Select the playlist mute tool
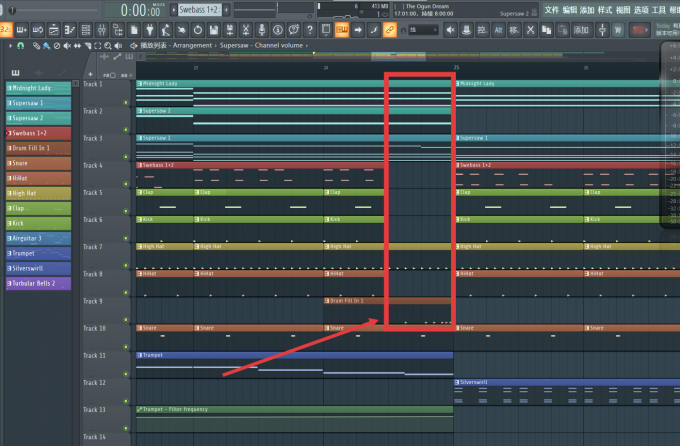 pos(67,46)
